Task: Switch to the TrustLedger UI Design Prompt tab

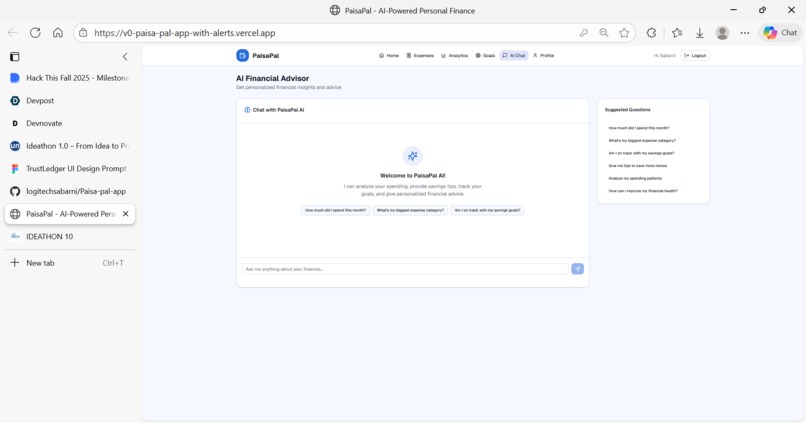Action: click(x=70, y=169)
